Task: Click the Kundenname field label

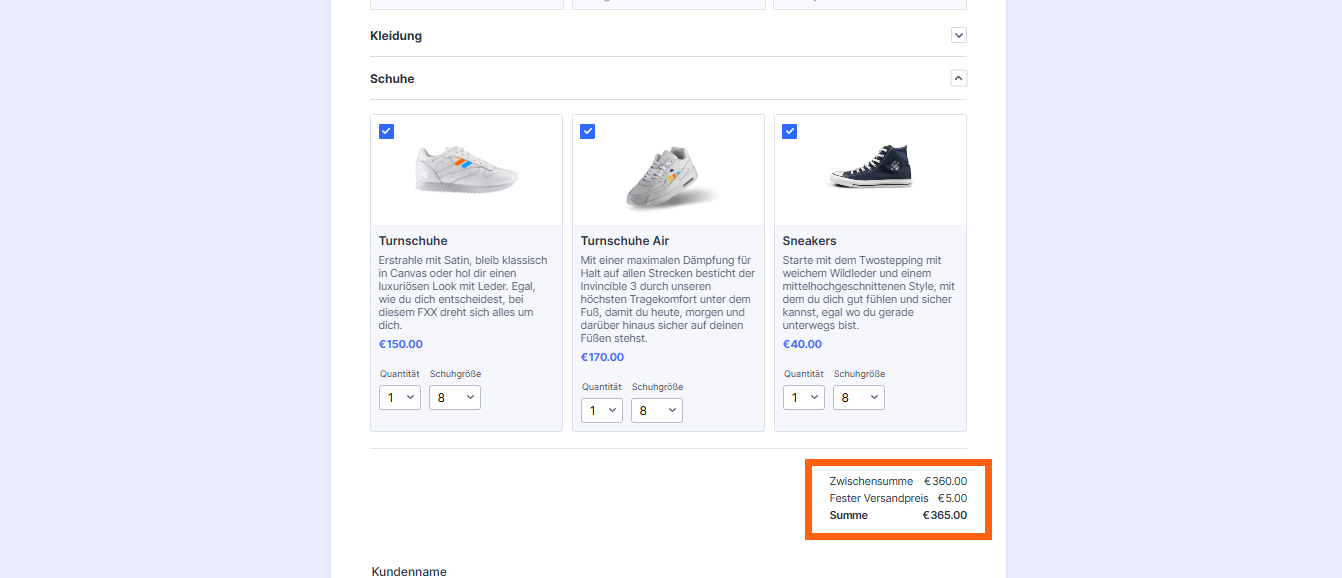Action: [409, 571]
